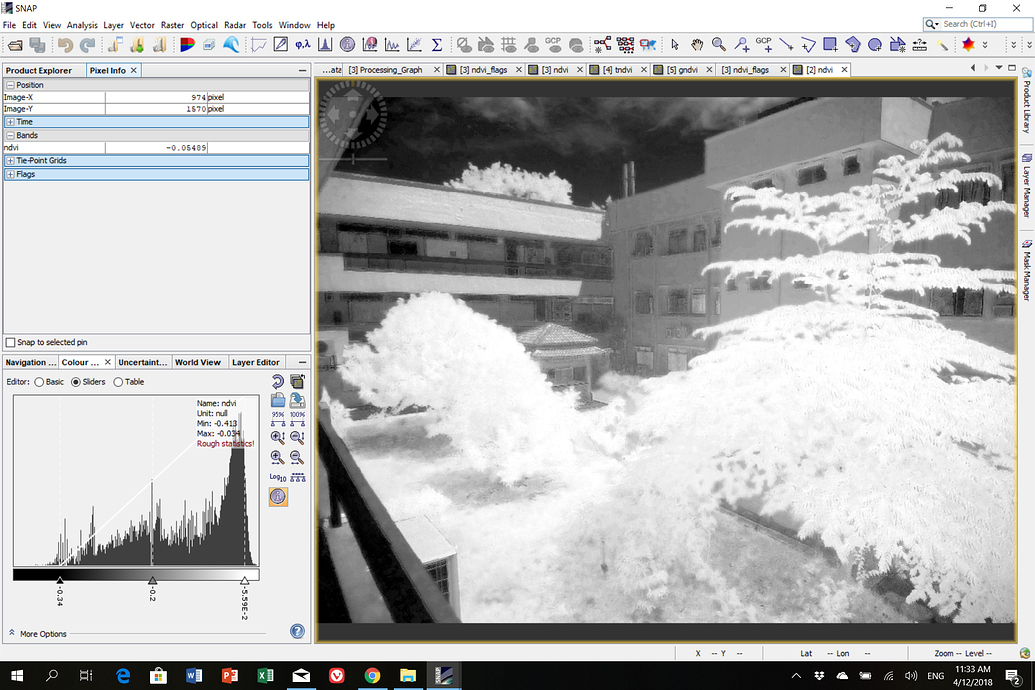Open the Mask Manager side panel
The image size is (1035, 690).
pyautogui.click(x=1026, y=271)
